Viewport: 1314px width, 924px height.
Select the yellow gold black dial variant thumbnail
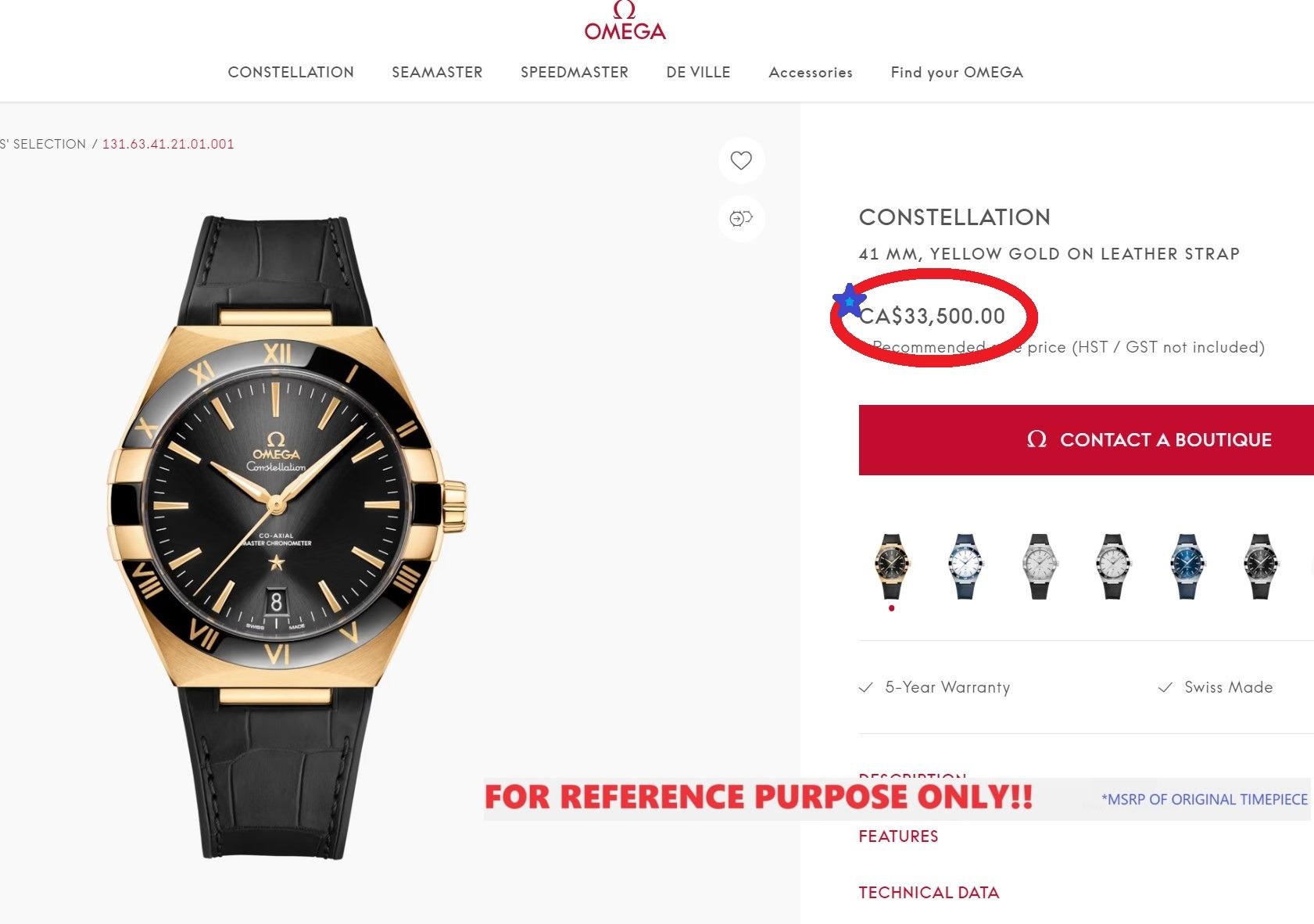pyautogui.click(x=892, y=566)
